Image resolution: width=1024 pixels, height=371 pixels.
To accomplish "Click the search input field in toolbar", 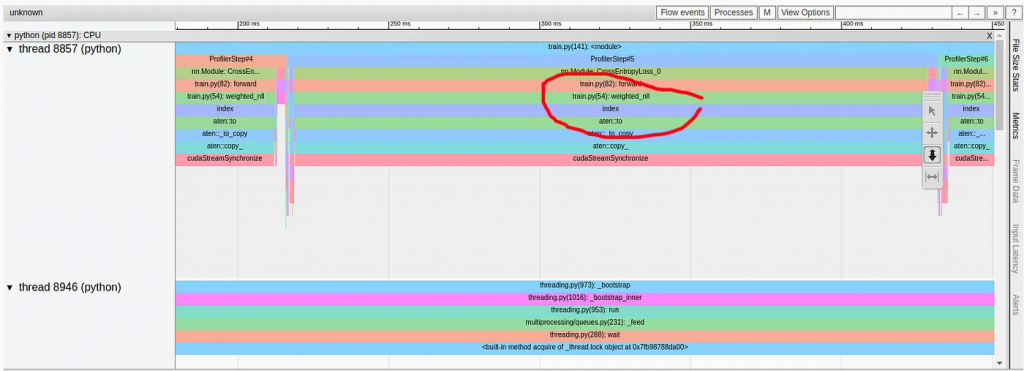I will 893,12.
